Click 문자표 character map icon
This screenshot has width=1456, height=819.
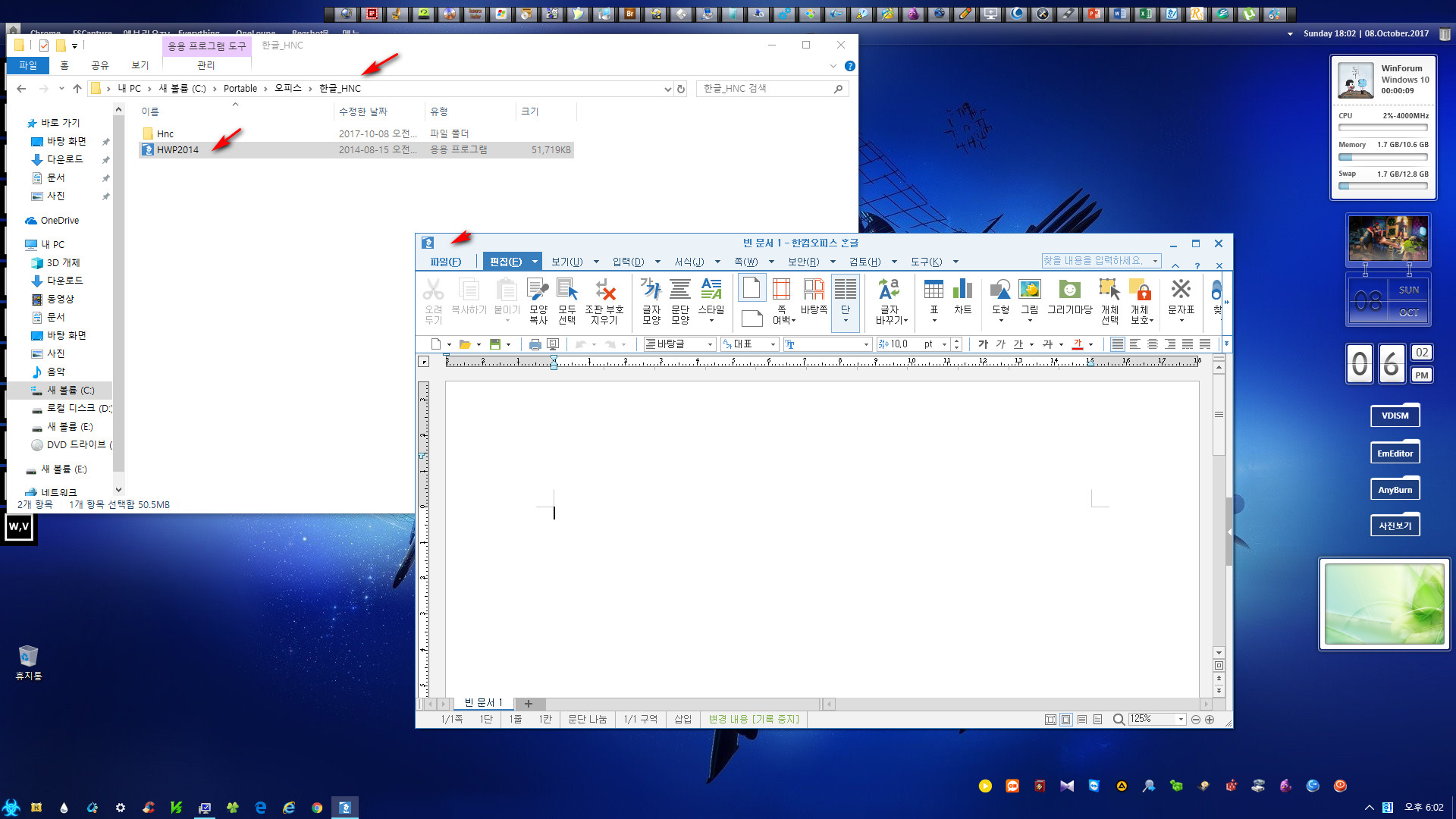1181,300
